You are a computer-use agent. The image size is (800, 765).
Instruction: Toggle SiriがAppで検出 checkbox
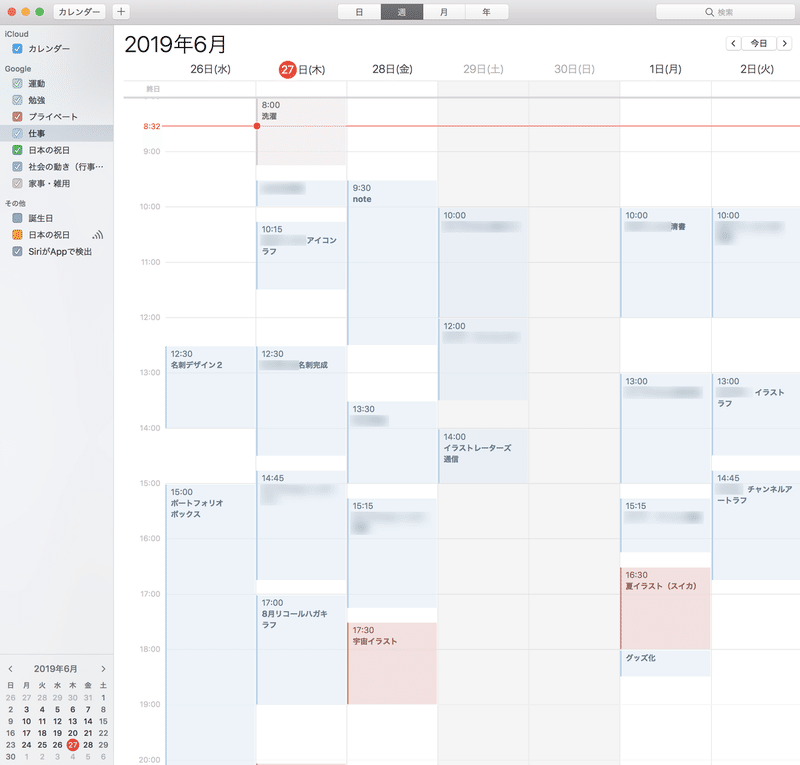tap(17, 251)
